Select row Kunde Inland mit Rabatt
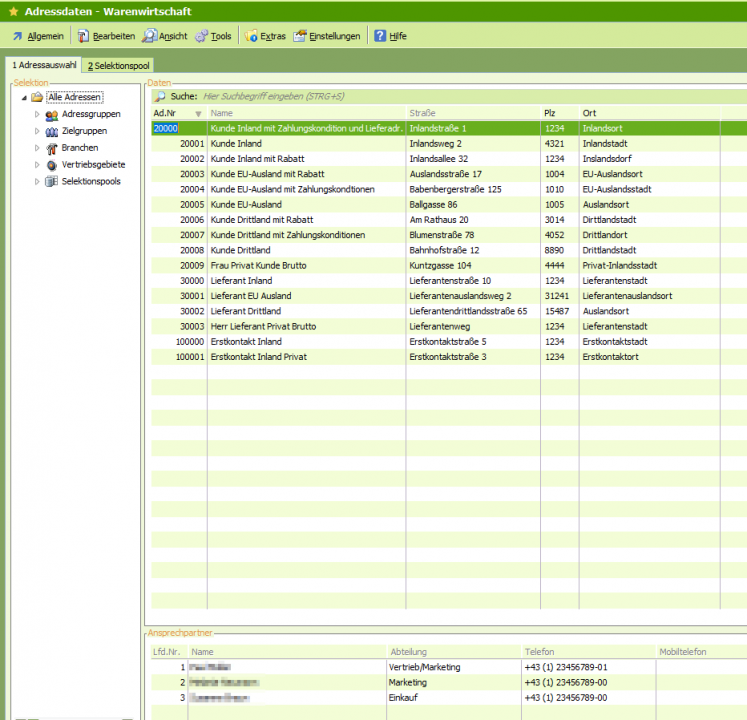747x720 pixels. pos(449,159)
